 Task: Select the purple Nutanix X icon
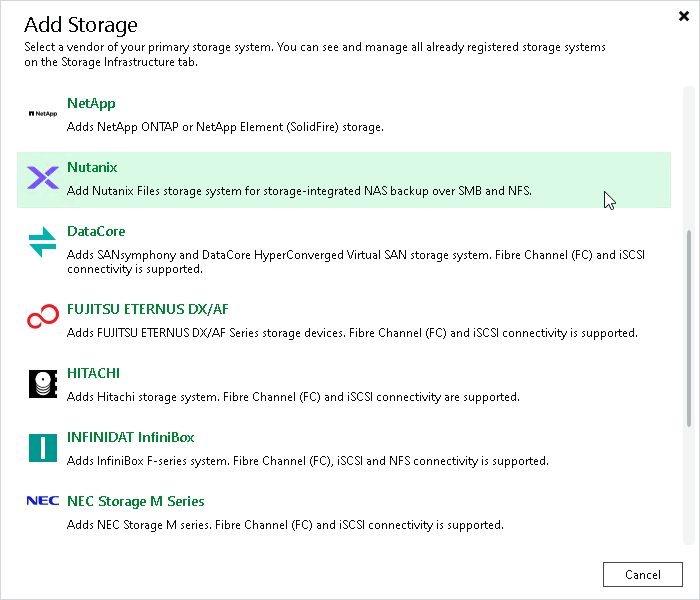point(43,178)
